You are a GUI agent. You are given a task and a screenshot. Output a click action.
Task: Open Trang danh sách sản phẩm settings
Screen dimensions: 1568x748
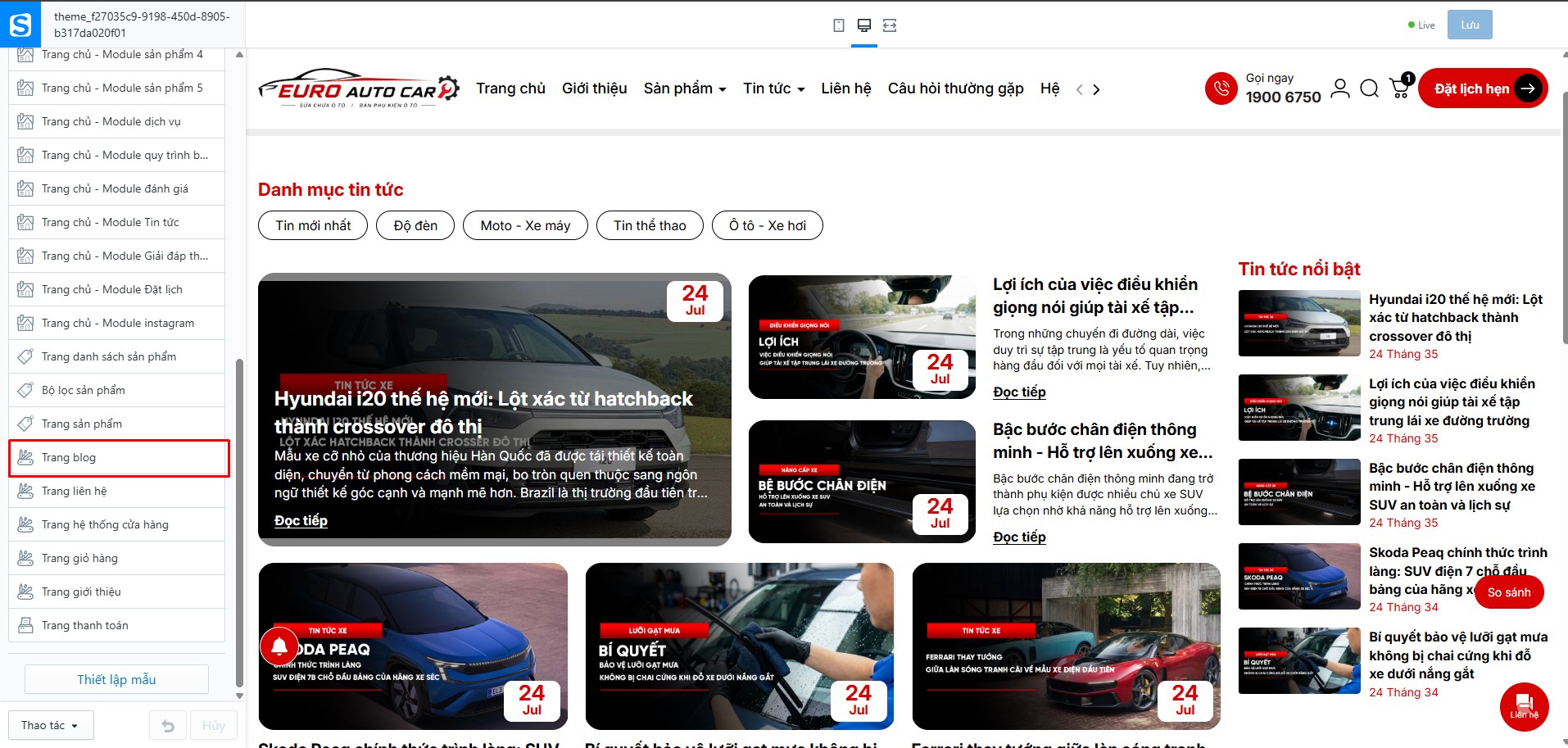pyautogui.click(x=117, y=356)
